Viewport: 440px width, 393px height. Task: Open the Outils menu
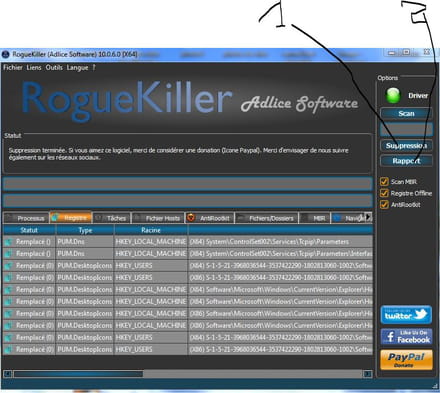54,68
